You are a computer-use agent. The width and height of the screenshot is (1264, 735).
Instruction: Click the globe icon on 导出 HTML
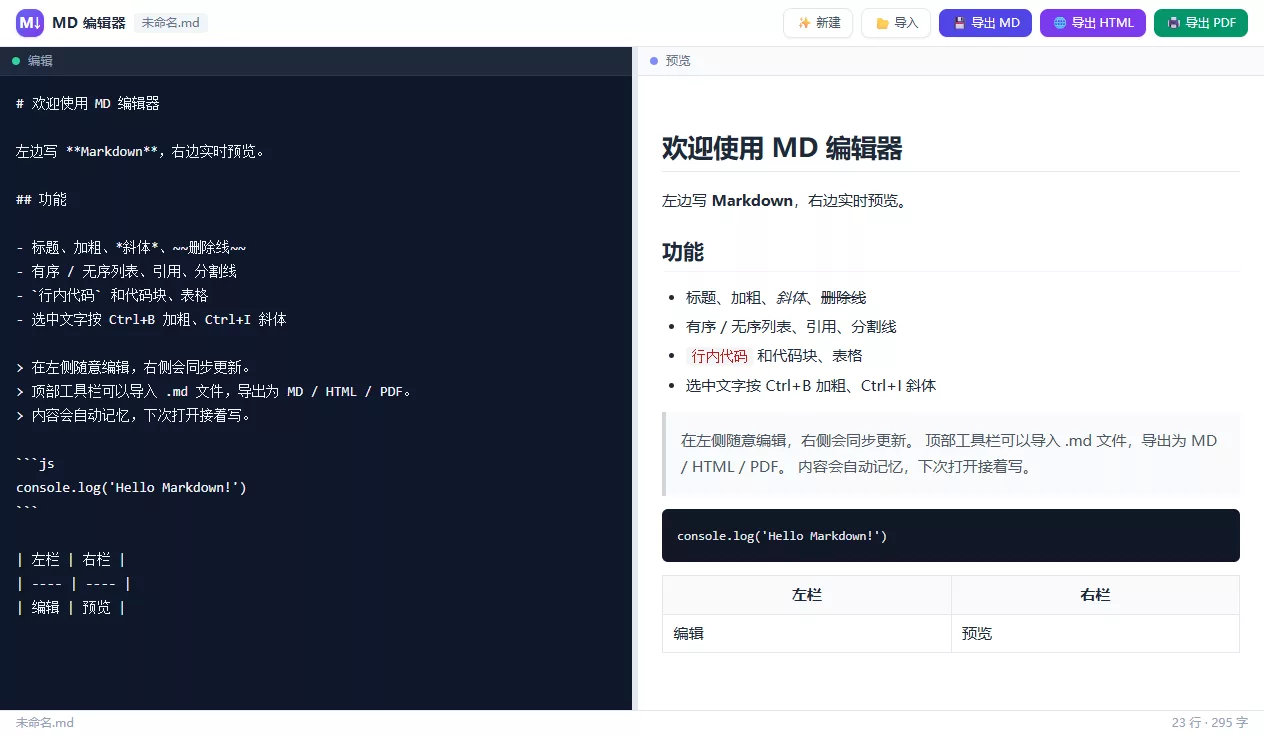pos(1060,23)
